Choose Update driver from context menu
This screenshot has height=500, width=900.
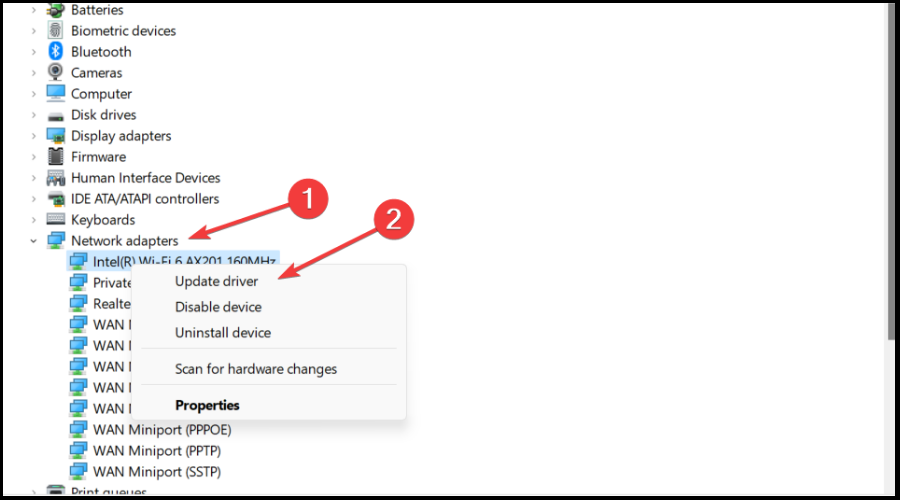click(216, 282)
